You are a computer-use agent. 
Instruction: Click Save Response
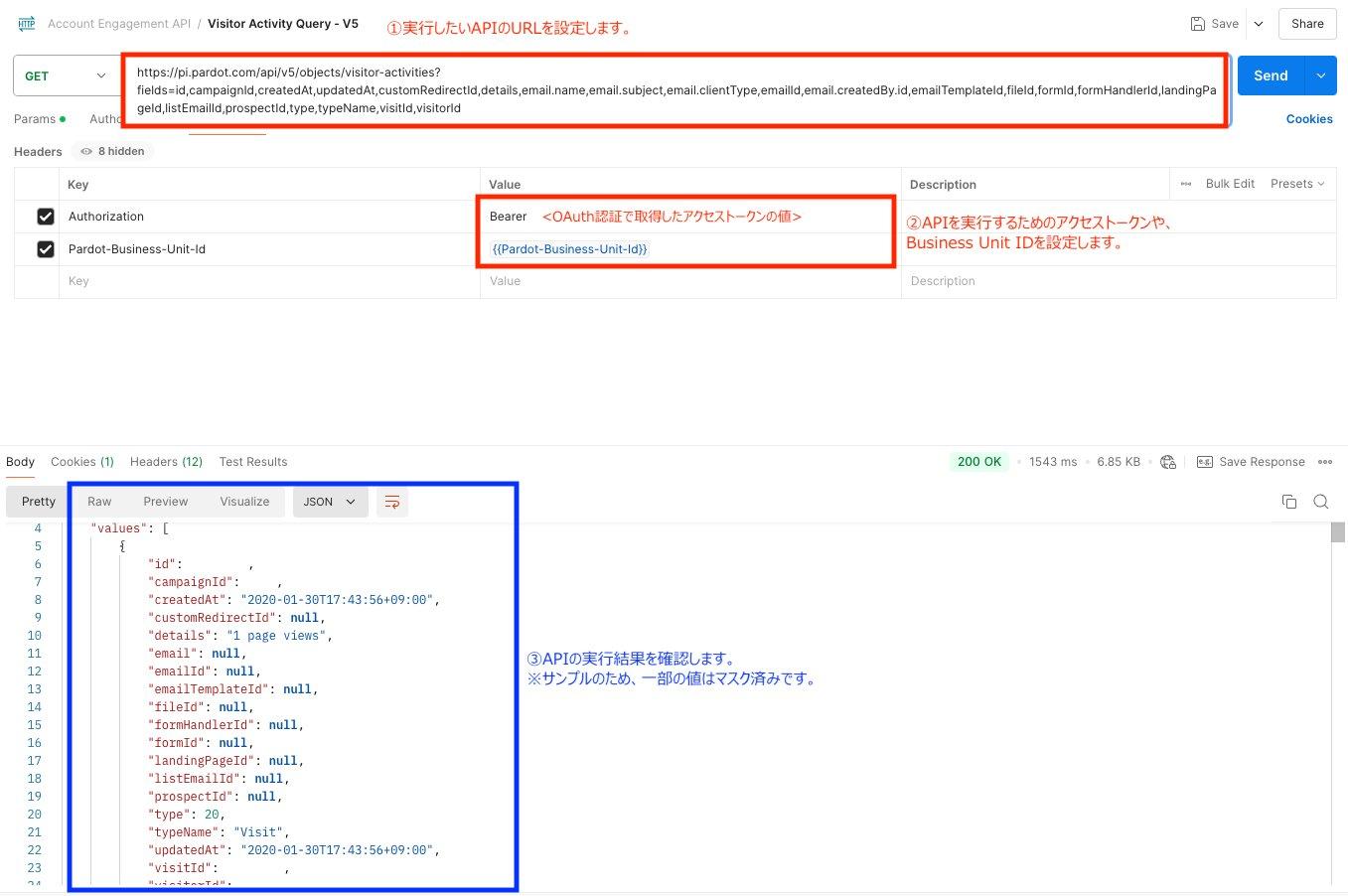(x=1251, y=462)
